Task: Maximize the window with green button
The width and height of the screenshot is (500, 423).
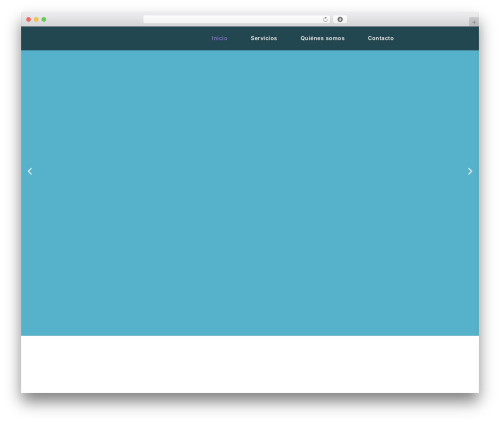Action: pyautogui.click(x=44, y=20)
